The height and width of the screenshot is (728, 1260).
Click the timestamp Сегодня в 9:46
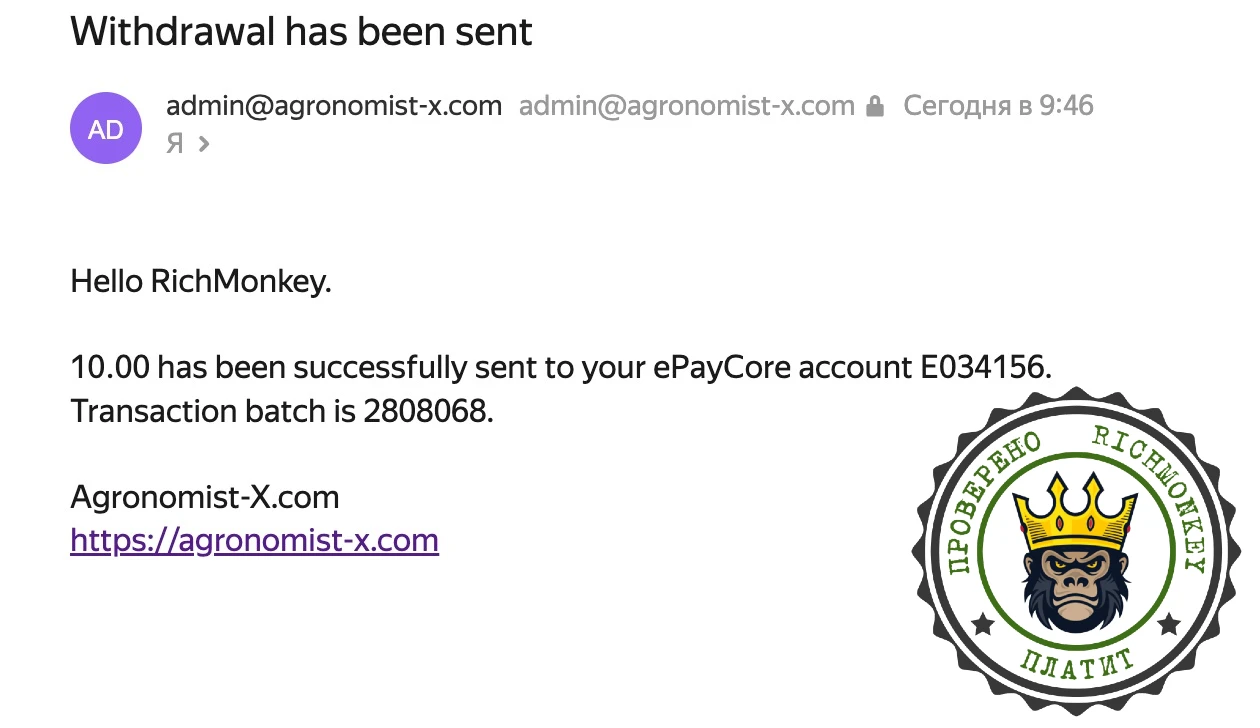tap(998, 106)
